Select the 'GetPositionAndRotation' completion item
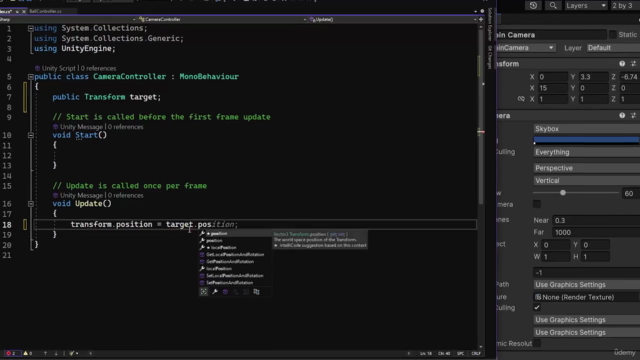640x360 pixels. click(235, 262)
